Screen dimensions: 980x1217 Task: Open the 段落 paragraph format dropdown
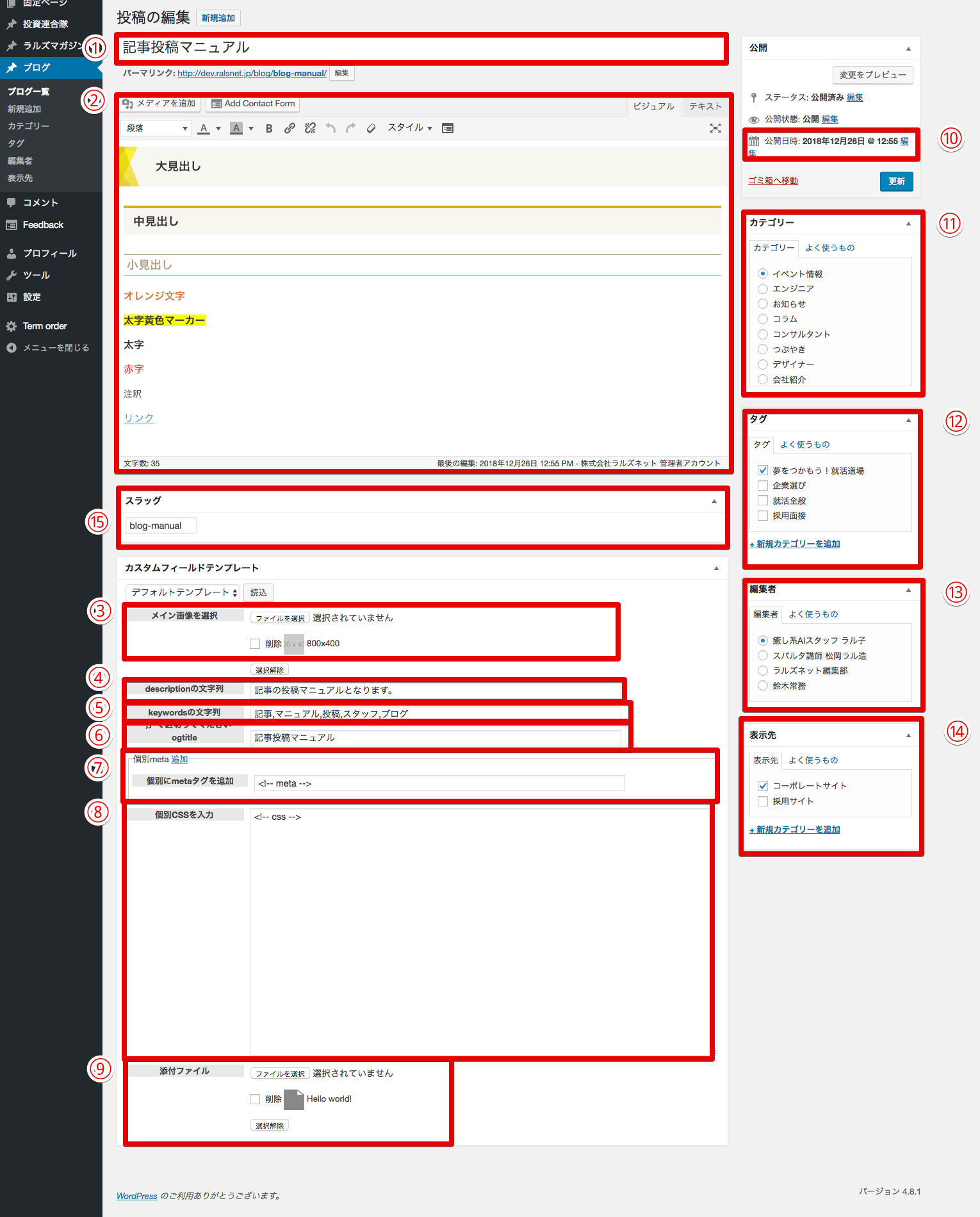[x=157, y=129]
